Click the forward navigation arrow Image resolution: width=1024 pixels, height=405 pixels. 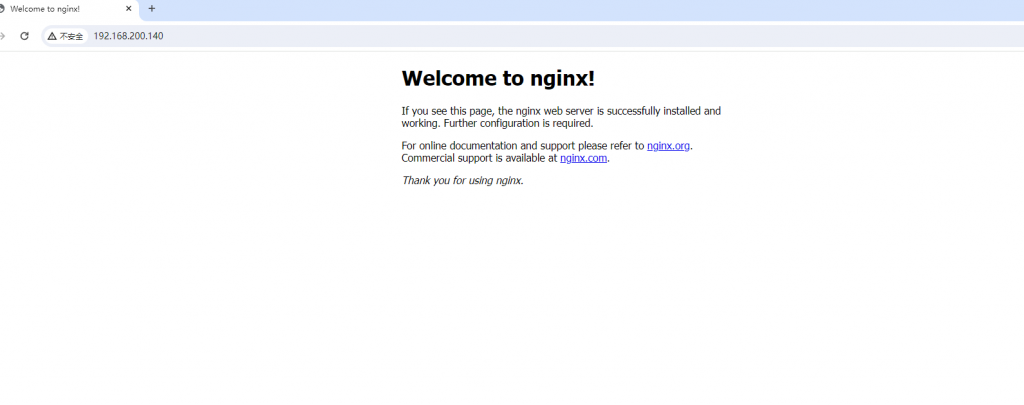pos(3,36)
